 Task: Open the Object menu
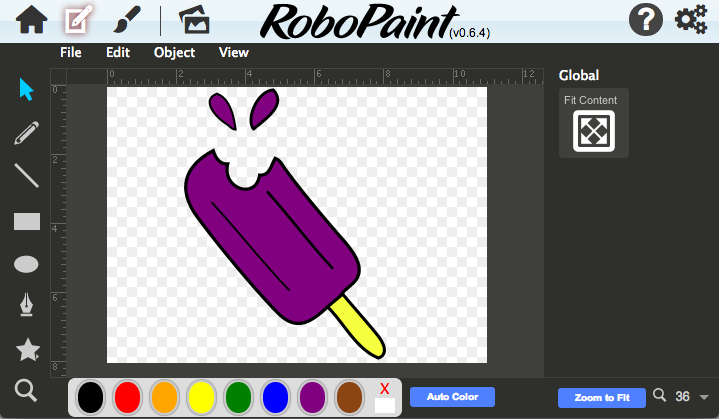click(x=174, y=52)
